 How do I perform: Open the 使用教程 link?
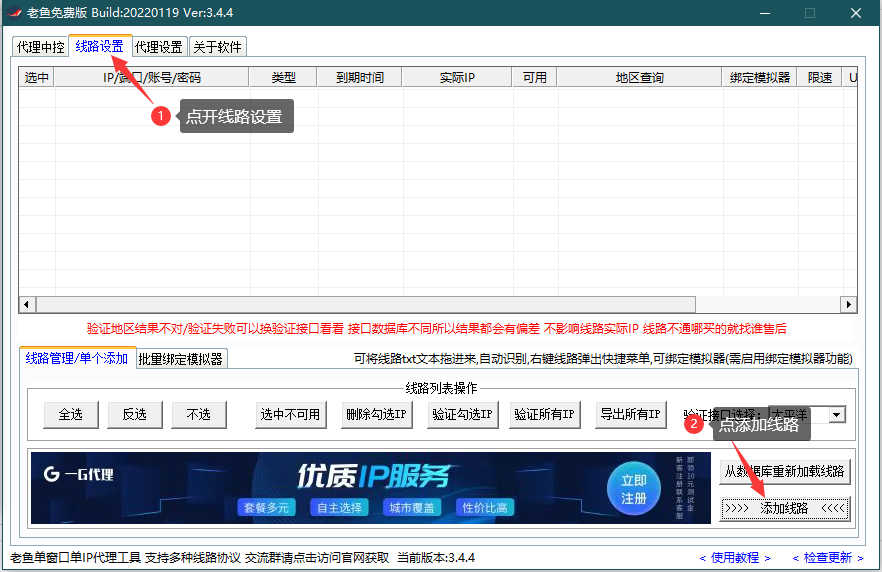[734, 557]
